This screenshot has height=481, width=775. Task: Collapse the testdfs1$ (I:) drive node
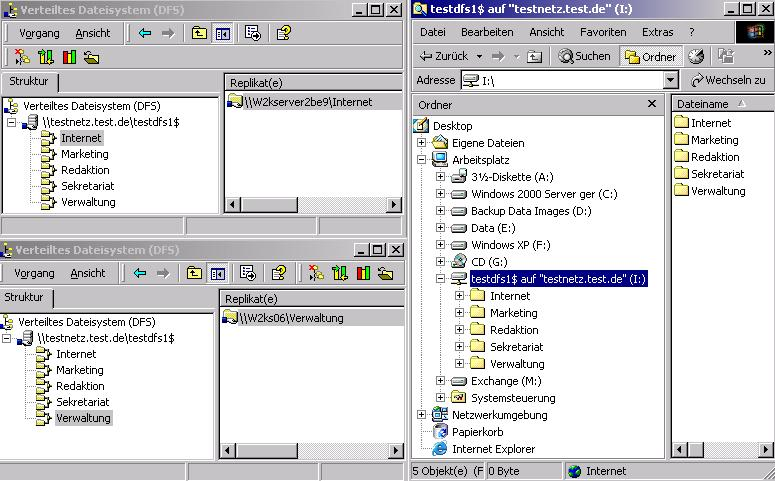click(x=440, y=279)
